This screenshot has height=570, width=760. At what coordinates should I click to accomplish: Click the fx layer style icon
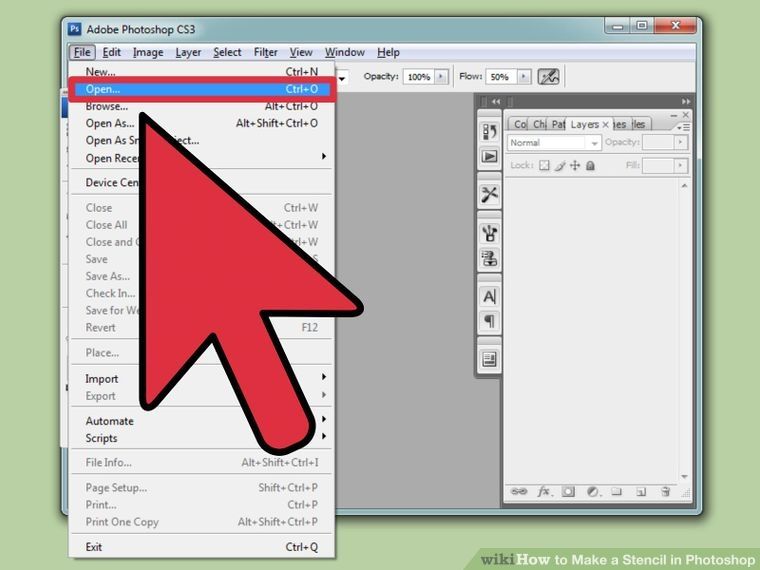[544, 491]
